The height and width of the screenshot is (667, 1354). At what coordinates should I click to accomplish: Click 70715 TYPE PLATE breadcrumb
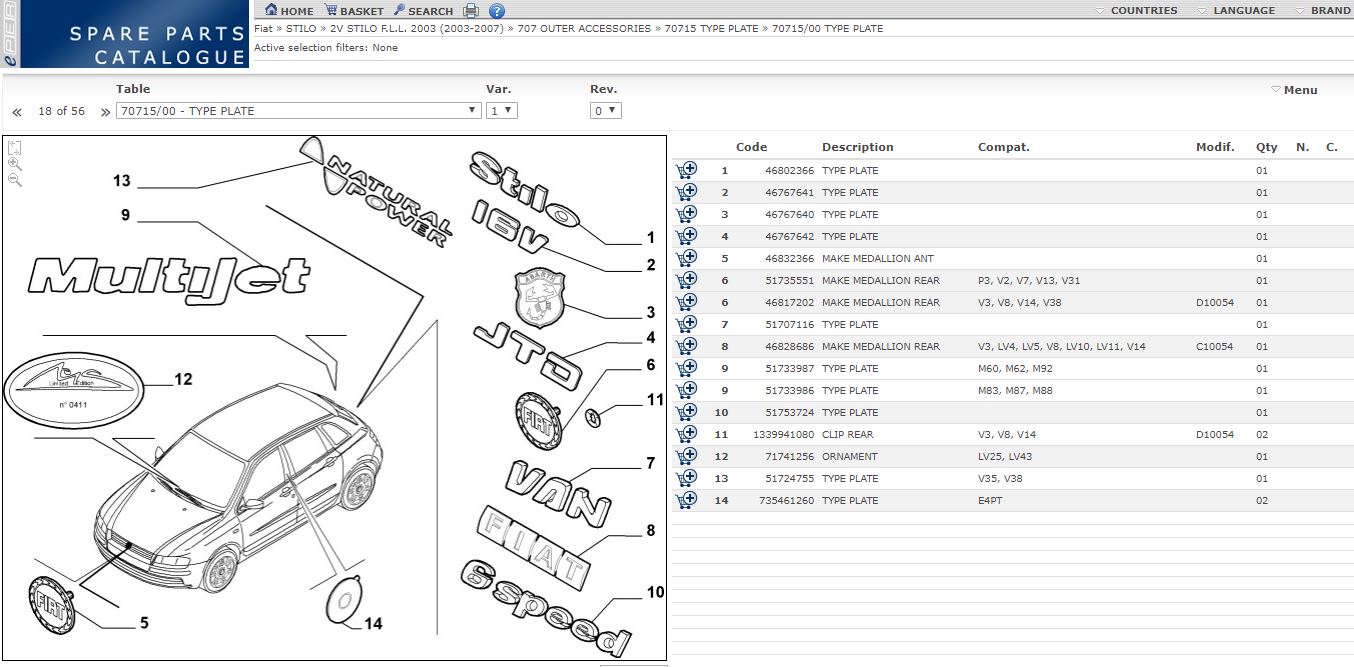tap(711, 29)
